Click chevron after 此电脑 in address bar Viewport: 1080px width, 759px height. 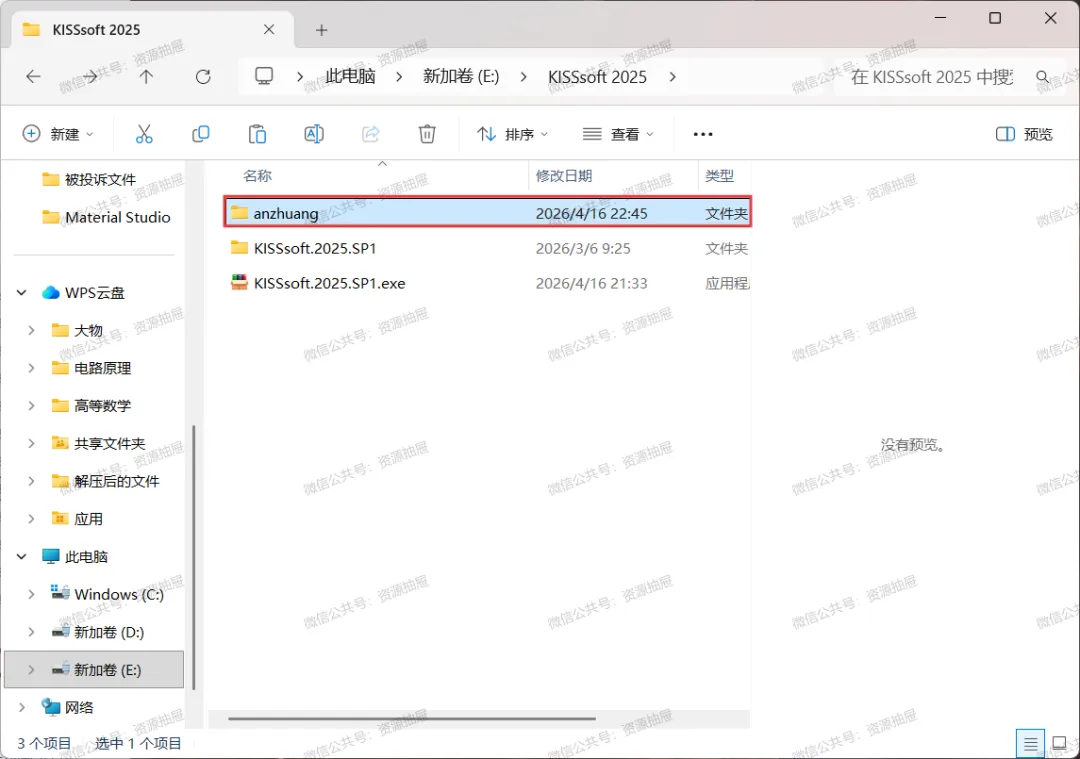pyautogui.click(x=399, y=76)
